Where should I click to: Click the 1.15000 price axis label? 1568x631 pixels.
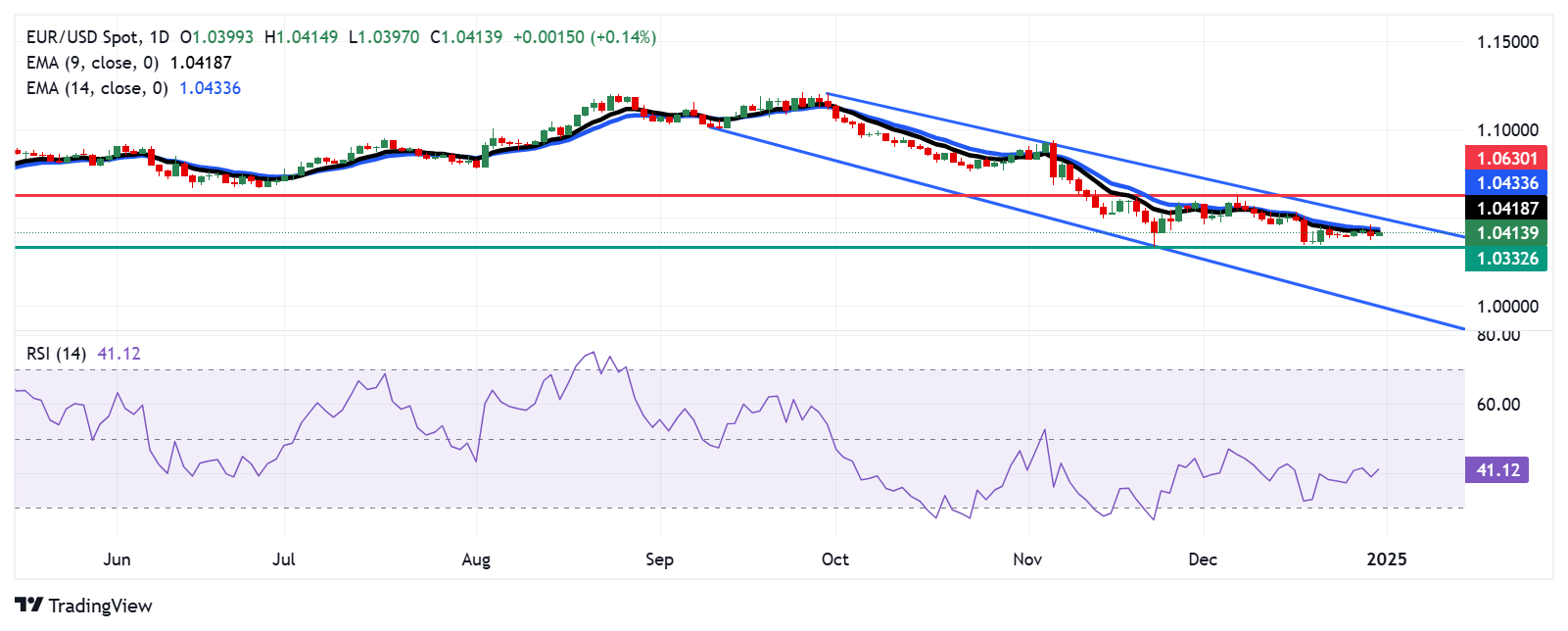tap(1507, 42)
